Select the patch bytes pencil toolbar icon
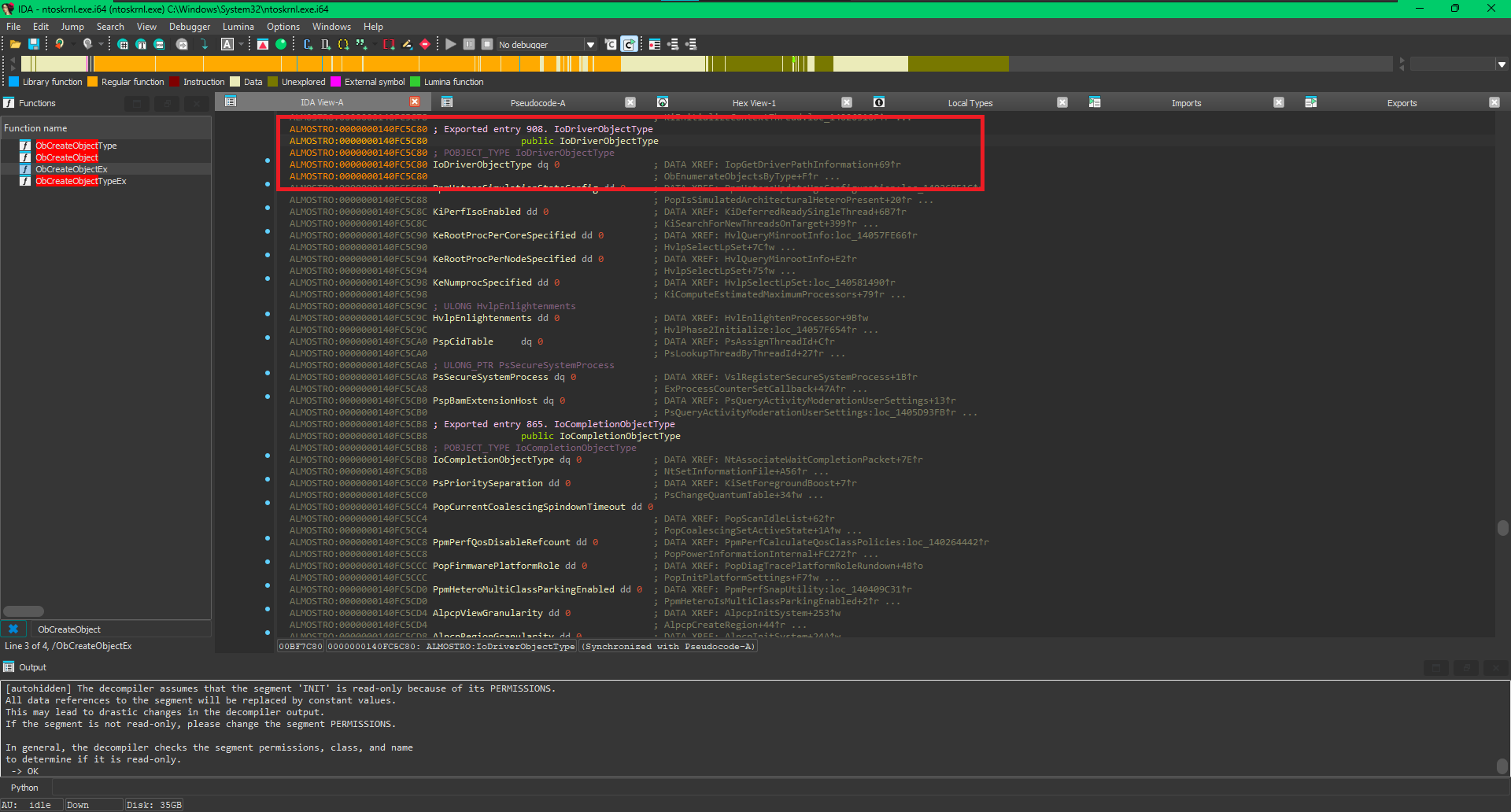The width and height of the screenshot is (1511, 812). pyautogui.click(x=408, y=44)
